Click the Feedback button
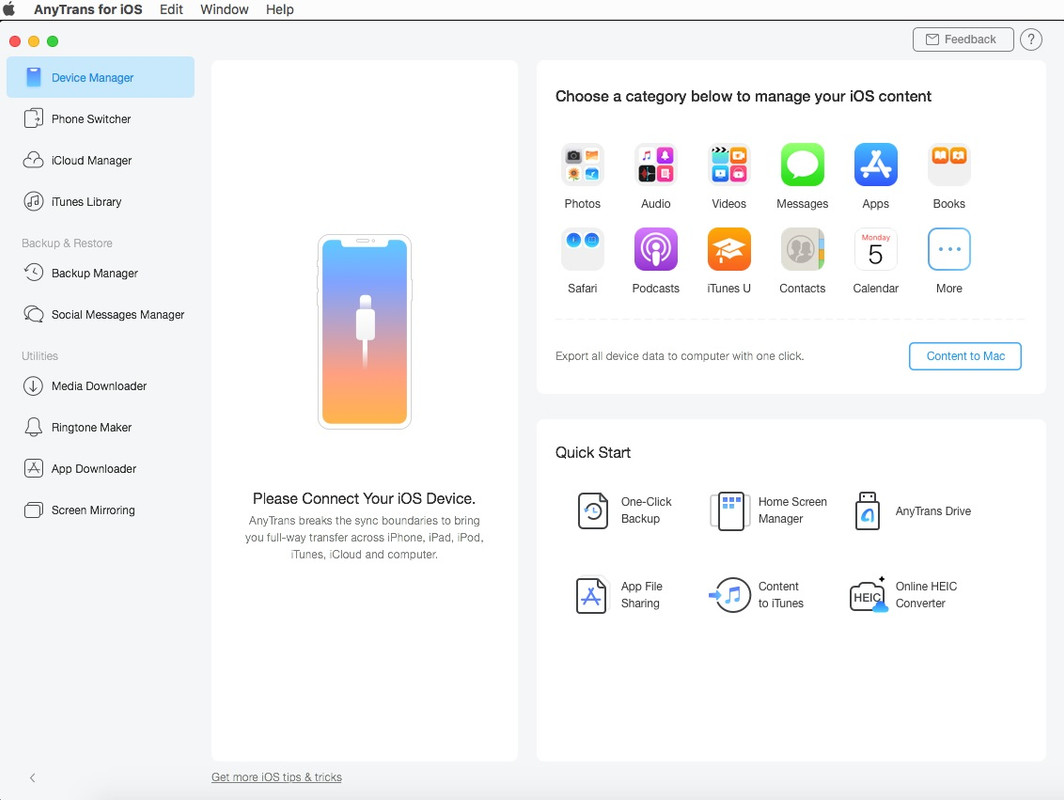Screen dimensions: 1064x800 [x=963, y=39]
